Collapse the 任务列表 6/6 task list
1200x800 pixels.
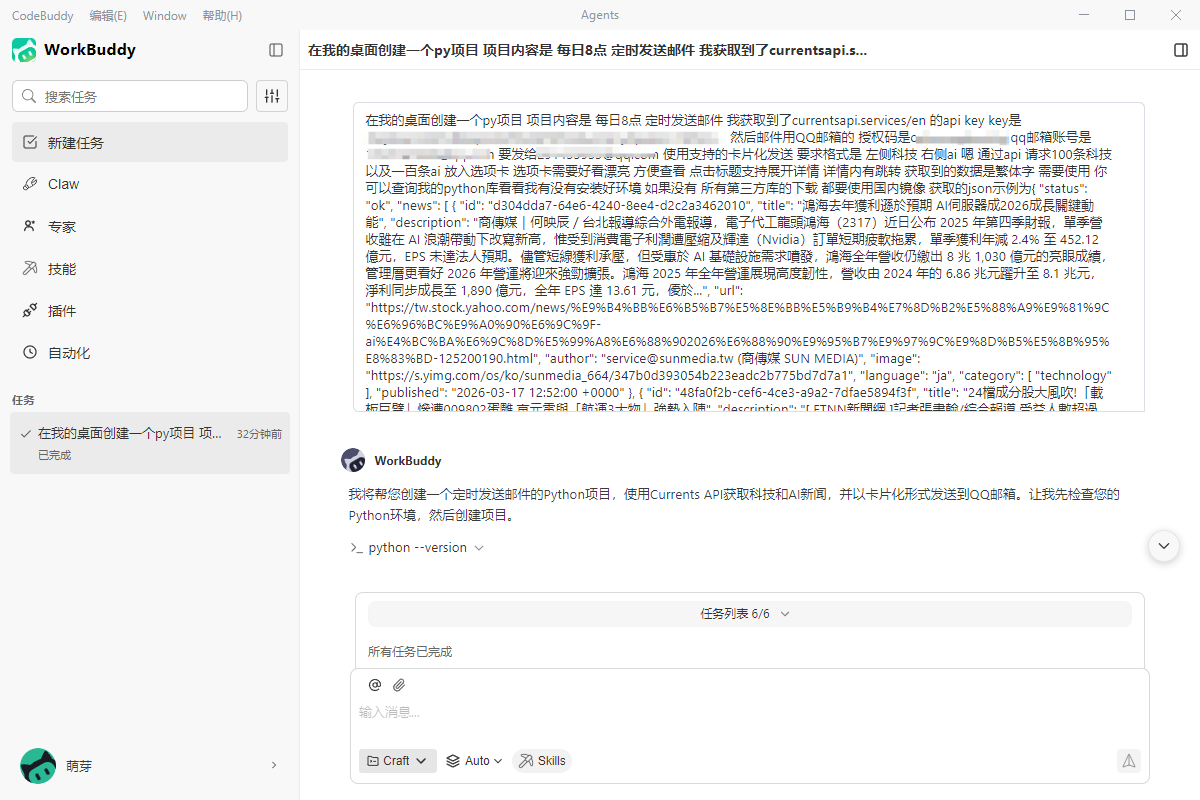[785, 614]
